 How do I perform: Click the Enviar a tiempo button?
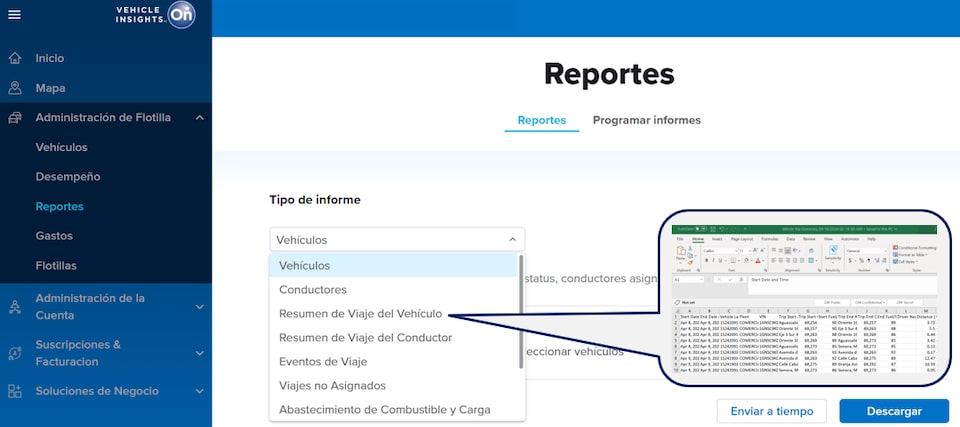tap(771, 411)
